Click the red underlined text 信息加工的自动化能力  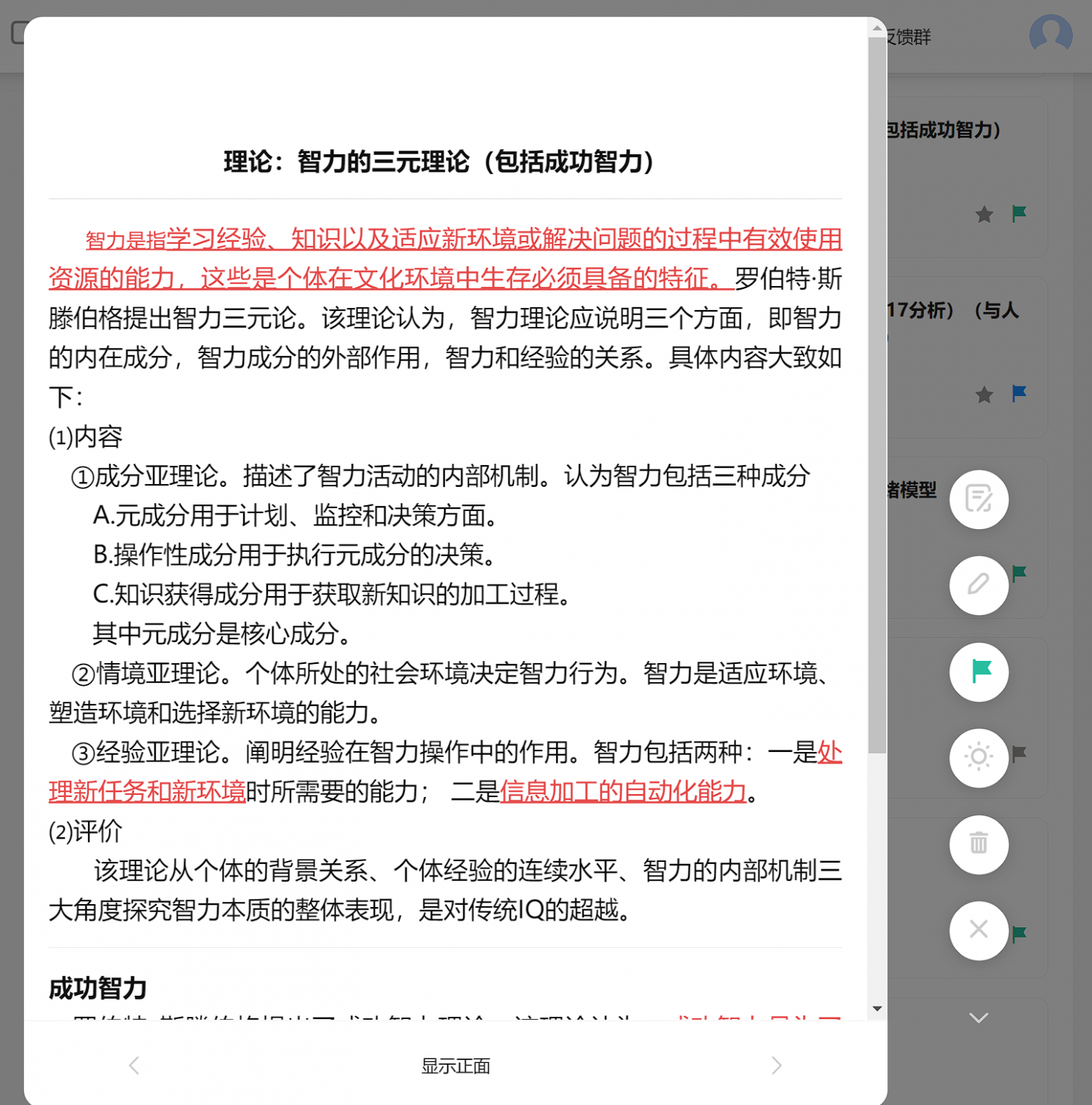click(623, 791)
